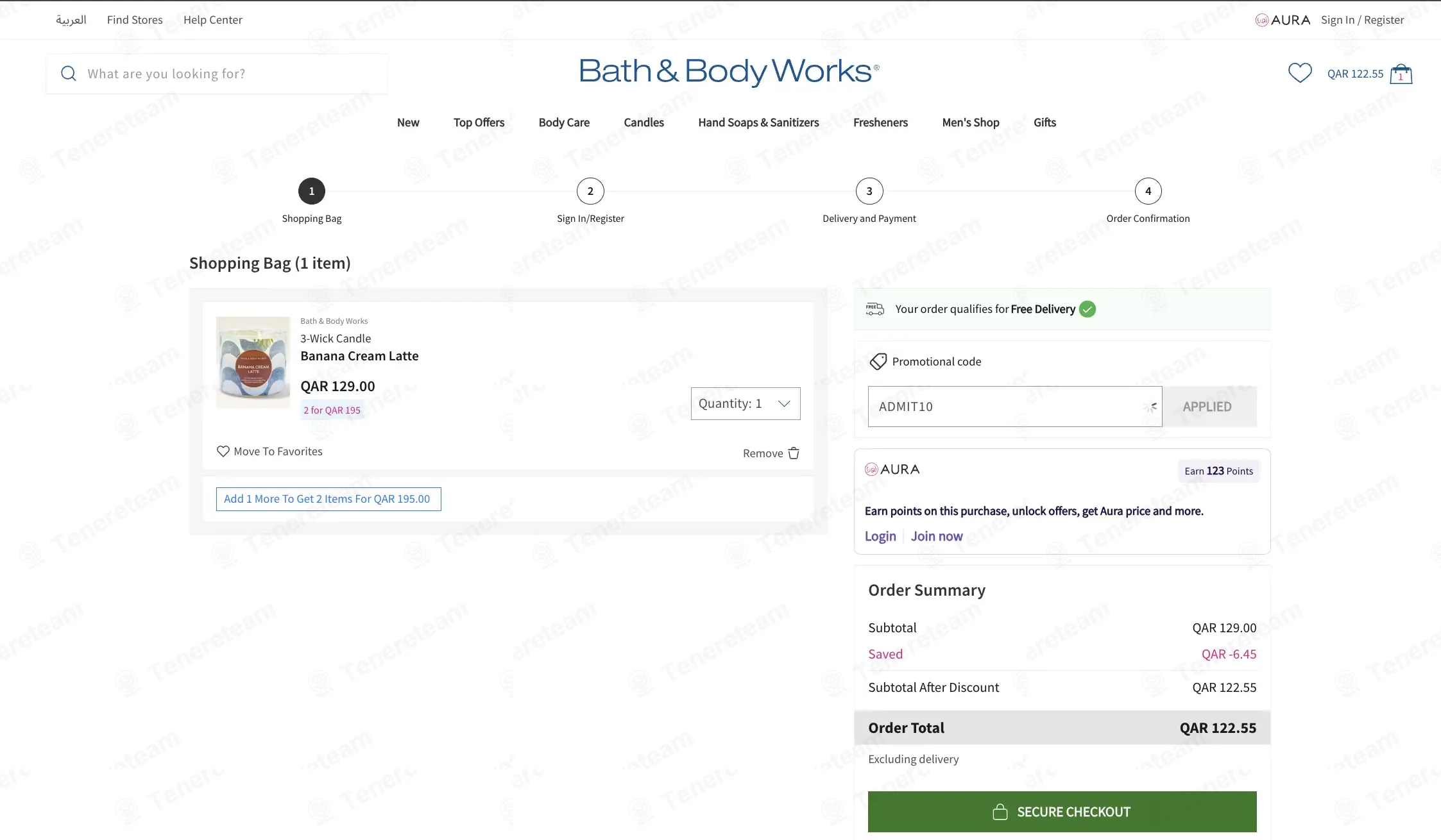Viewport: 1441px width, 840px height.
Task: Click QAR 122.55 cart total in header
Action: (1355, 74)
